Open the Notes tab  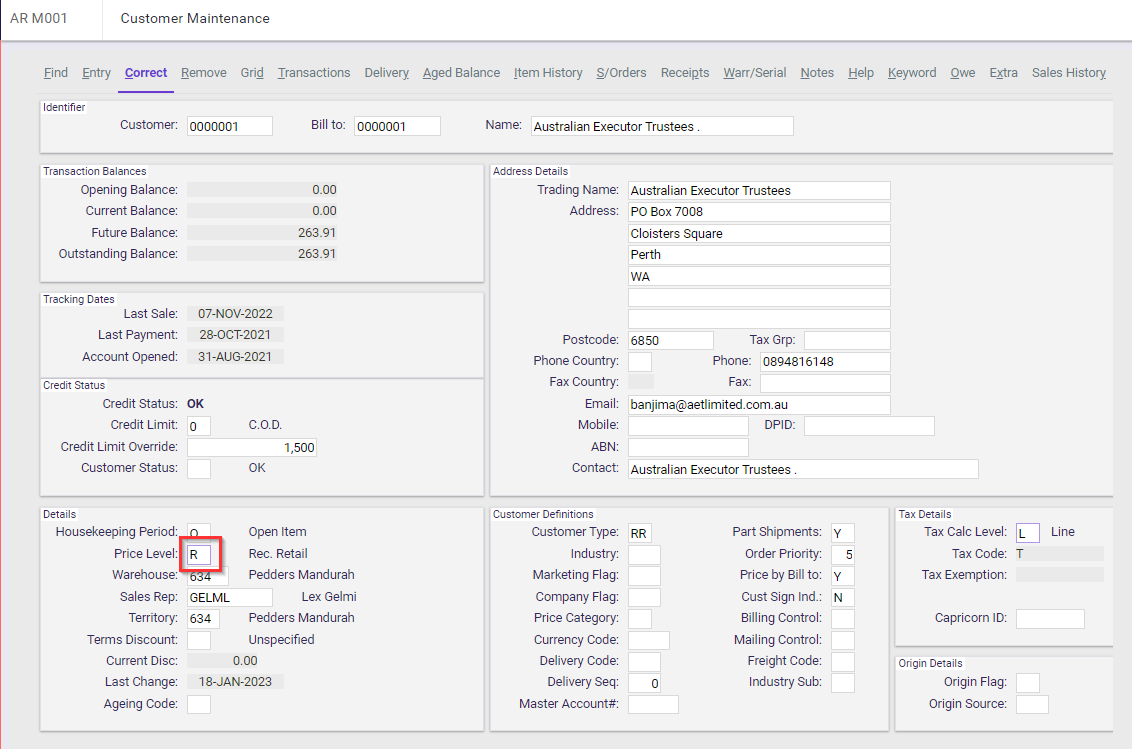pyautogui.click(x=817, y=73)
